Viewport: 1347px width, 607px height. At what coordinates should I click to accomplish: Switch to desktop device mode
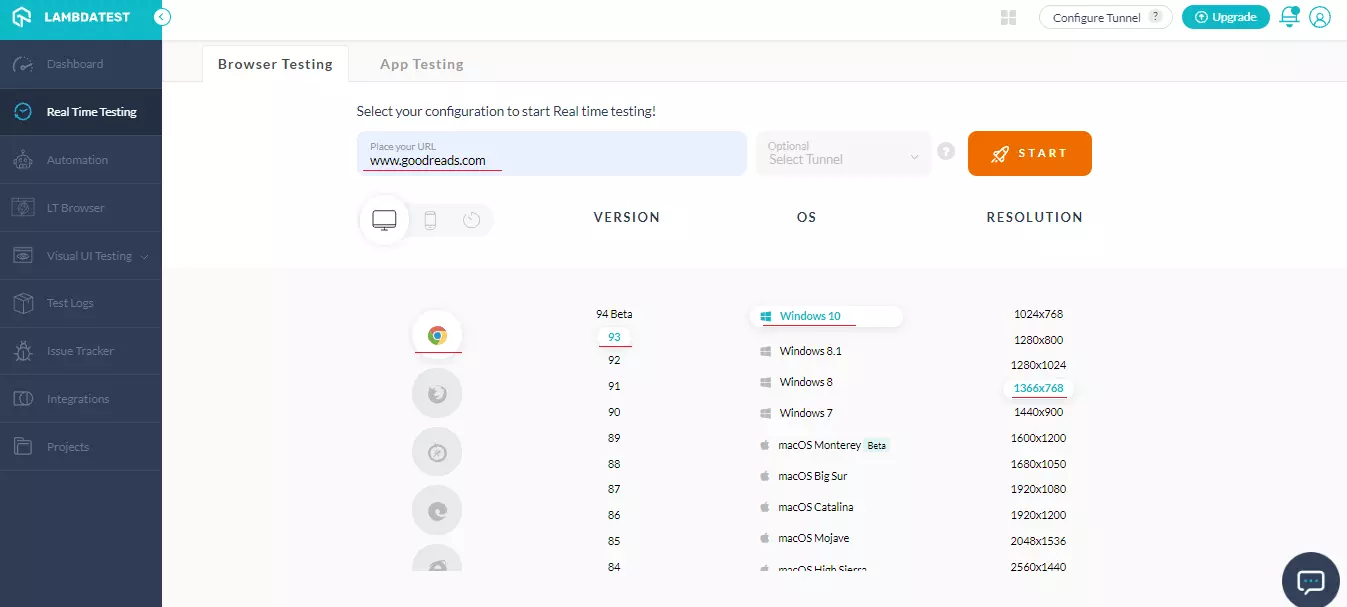pyautogui.click(x=384, y=220)
